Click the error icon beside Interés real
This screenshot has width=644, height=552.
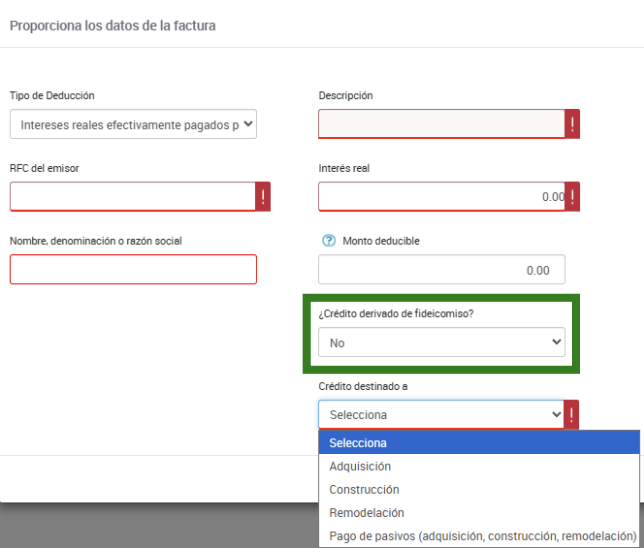tap(572, 197)
